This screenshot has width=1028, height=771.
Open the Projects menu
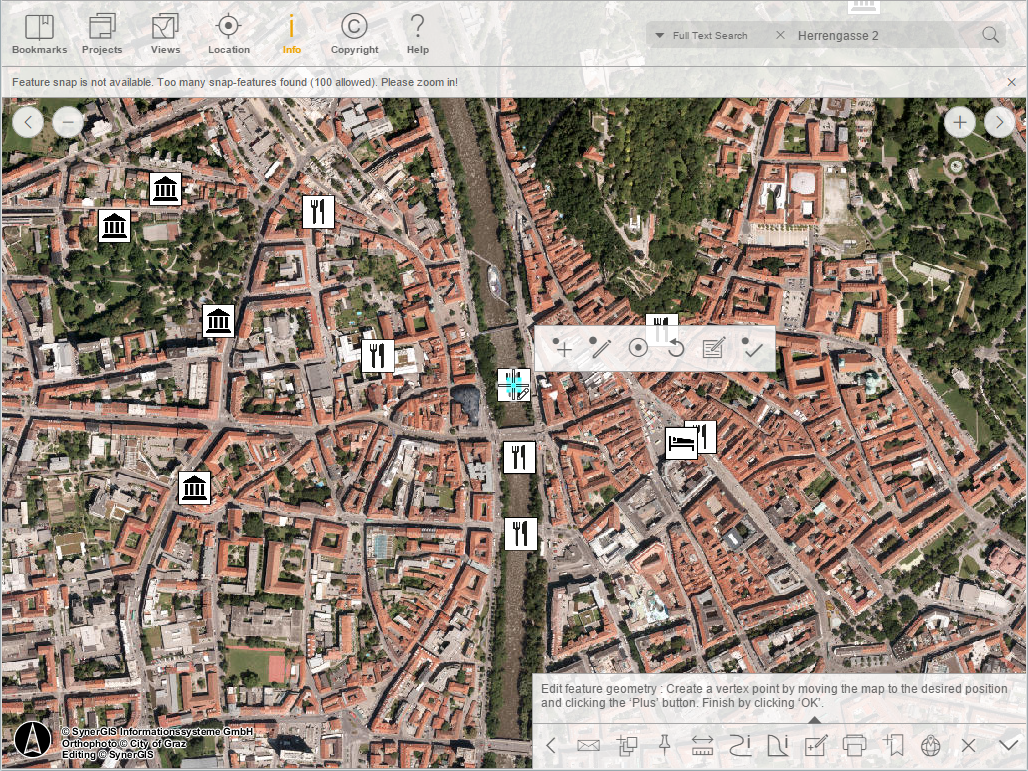pyautogui.click(x=101, y=32)
